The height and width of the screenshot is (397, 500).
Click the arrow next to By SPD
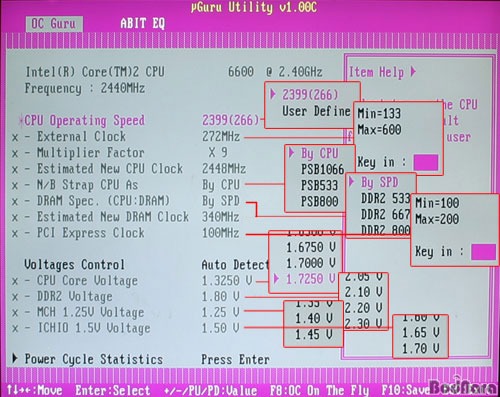point(352,182)
